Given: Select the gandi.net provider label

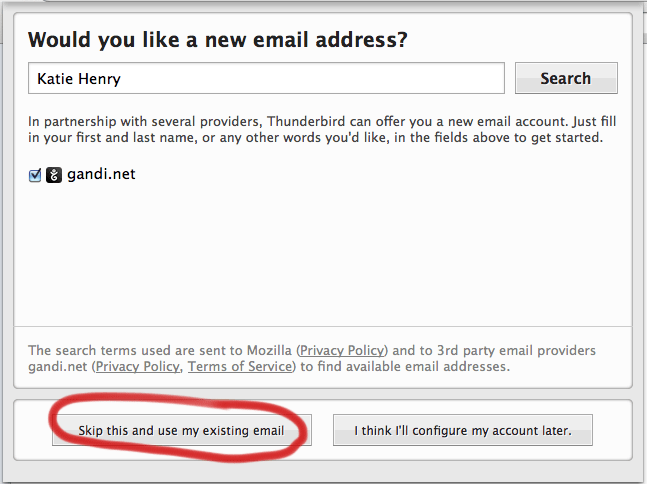Looking at the screenshot, I should 101,174.
